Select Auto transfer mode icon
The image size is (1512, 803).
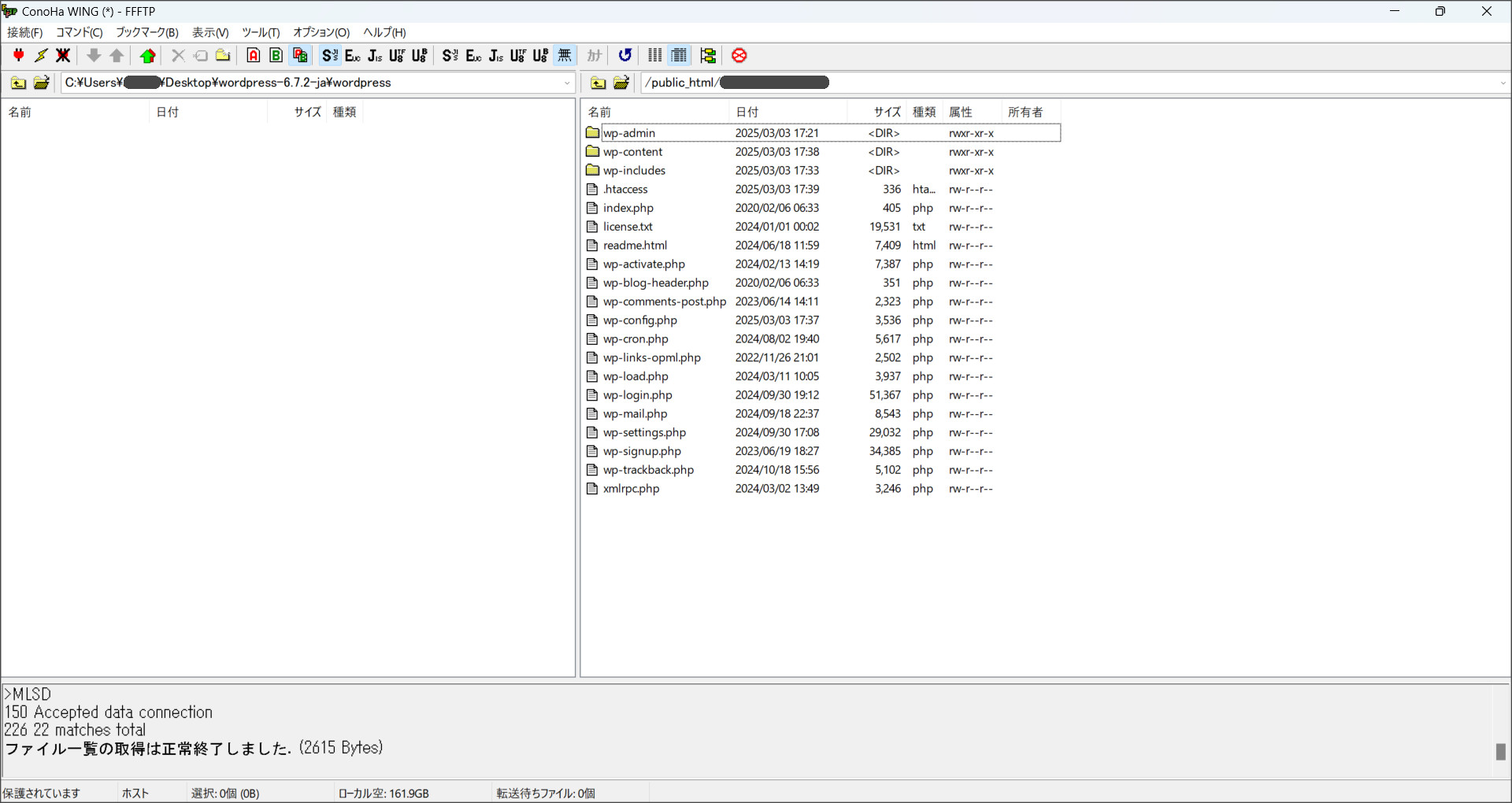[299, 55]
